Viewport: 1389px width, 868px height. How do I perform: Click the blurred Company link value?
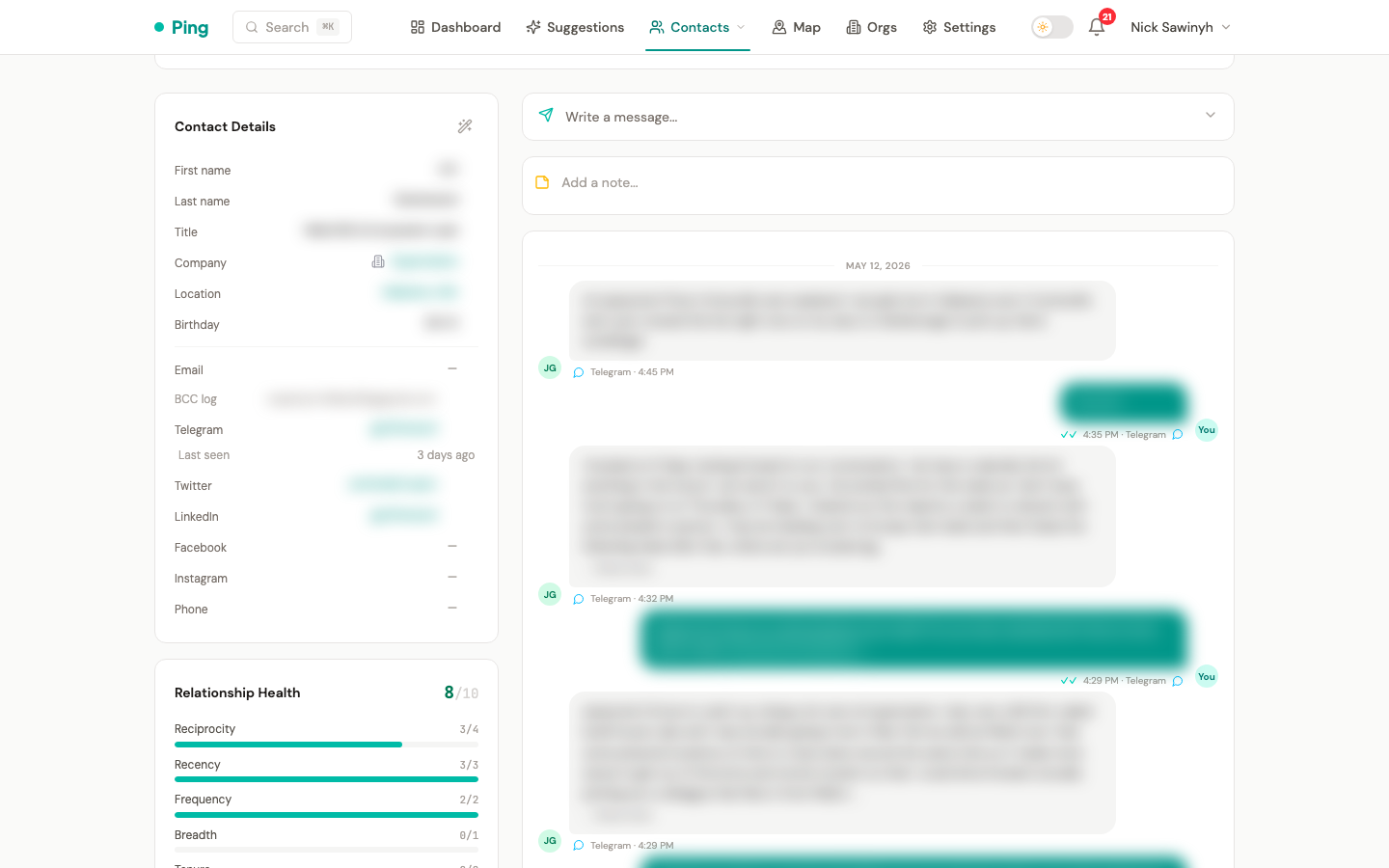425,261
